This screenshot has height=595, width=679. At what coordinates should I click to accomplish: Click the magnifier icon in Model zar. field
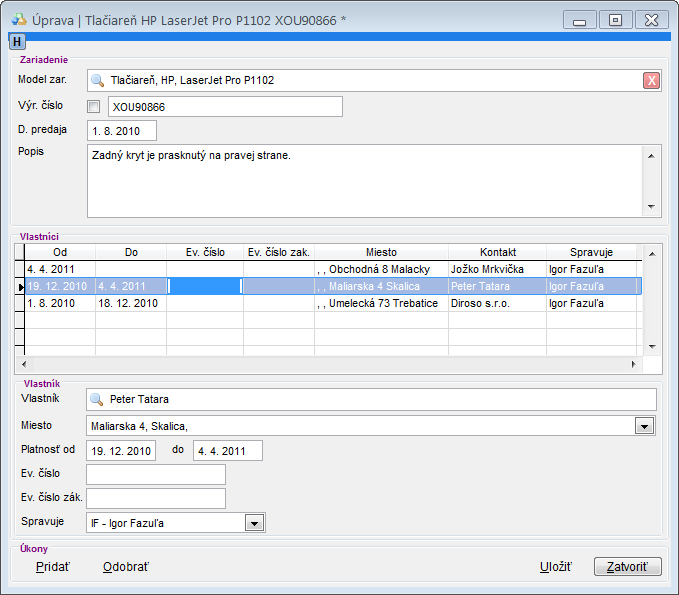click(97, 81)
